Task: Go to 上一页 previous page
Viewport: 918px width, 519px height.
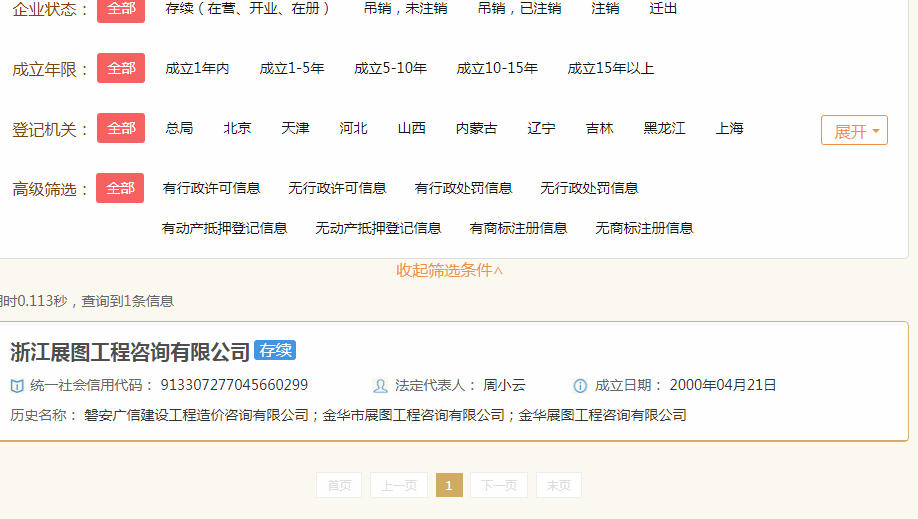Action: tap(399, 485)
